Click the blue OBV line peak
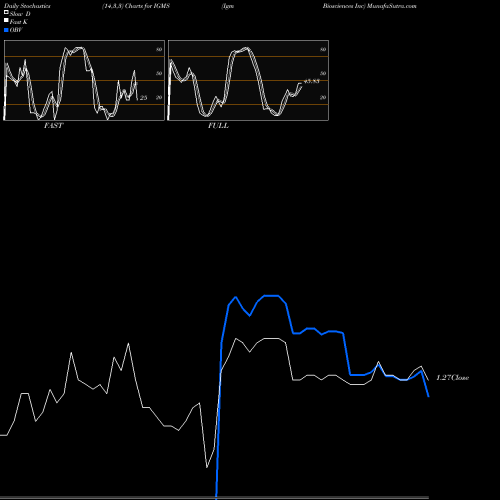This screenshot has width=500, height=500. pyautogui.click(x=272, y=296)
